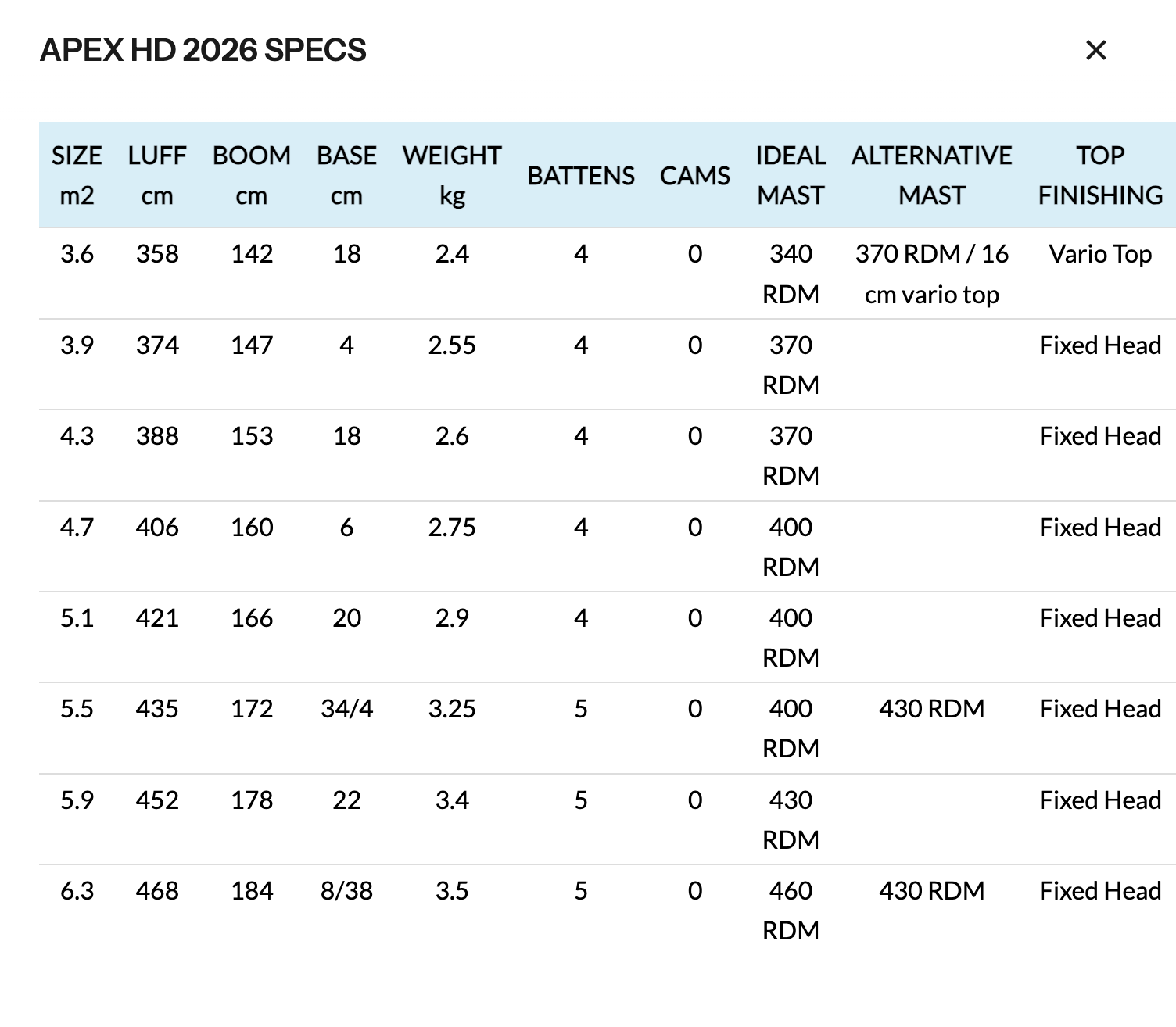Select the BOOM cm column header
Screen dimensions: 1176x1027
[x=252, y=175]
